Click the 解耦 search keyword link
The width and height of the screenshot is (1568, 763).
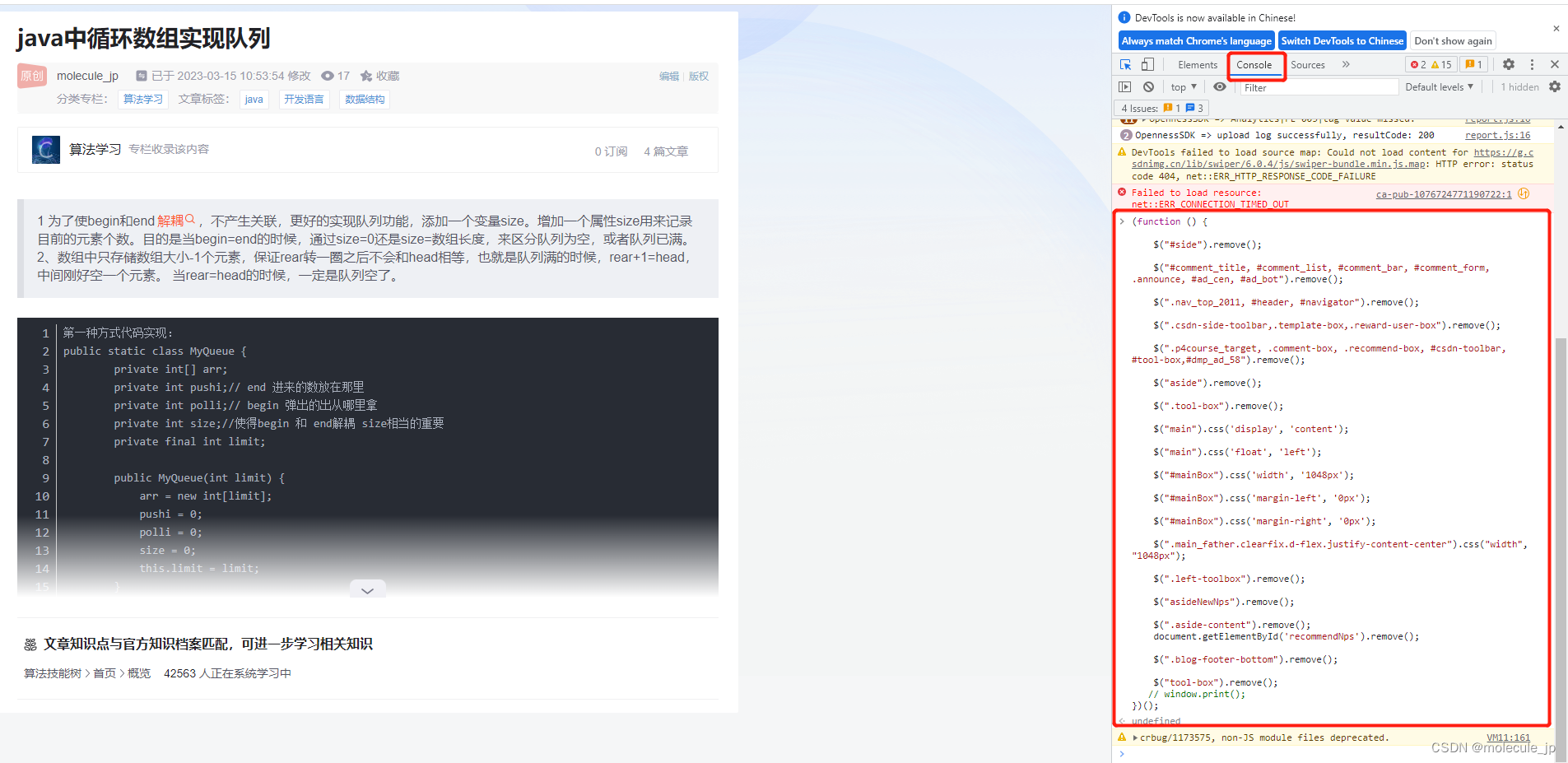[176, 221]
